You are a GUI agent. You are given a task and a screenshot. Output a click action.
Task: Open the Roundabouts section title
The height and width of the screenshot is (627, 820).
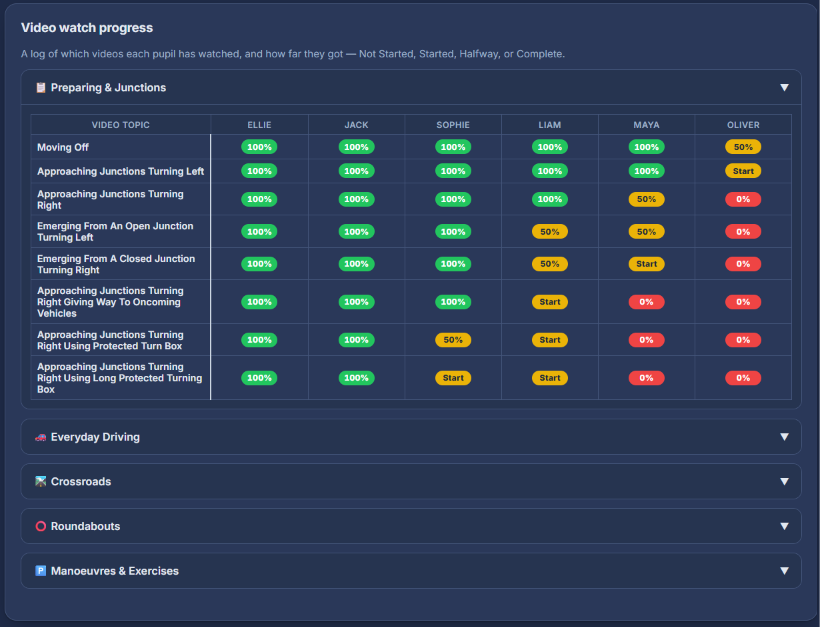point(85,526)
